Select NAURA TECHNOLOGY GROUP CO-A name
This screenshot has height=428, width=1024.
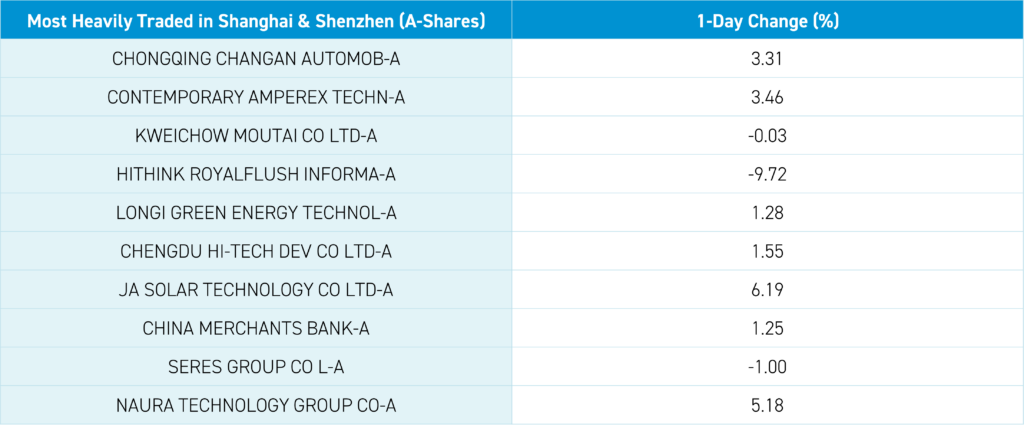point(256,405)
